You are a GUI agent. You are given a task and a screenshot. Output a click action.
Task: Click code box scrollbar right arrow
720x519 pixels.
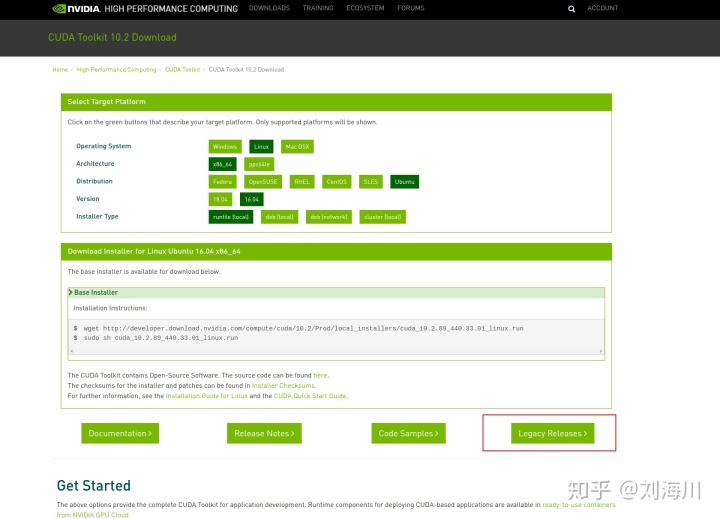[601, 351]
